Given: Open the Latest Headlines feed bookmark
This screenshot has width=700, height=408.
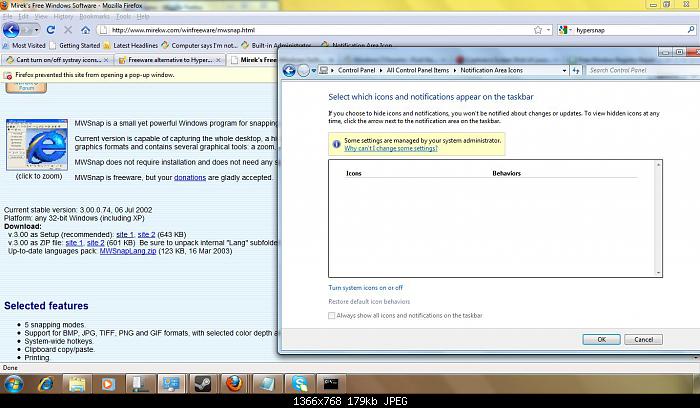Looking at the screenshot, I should point(130,46).
